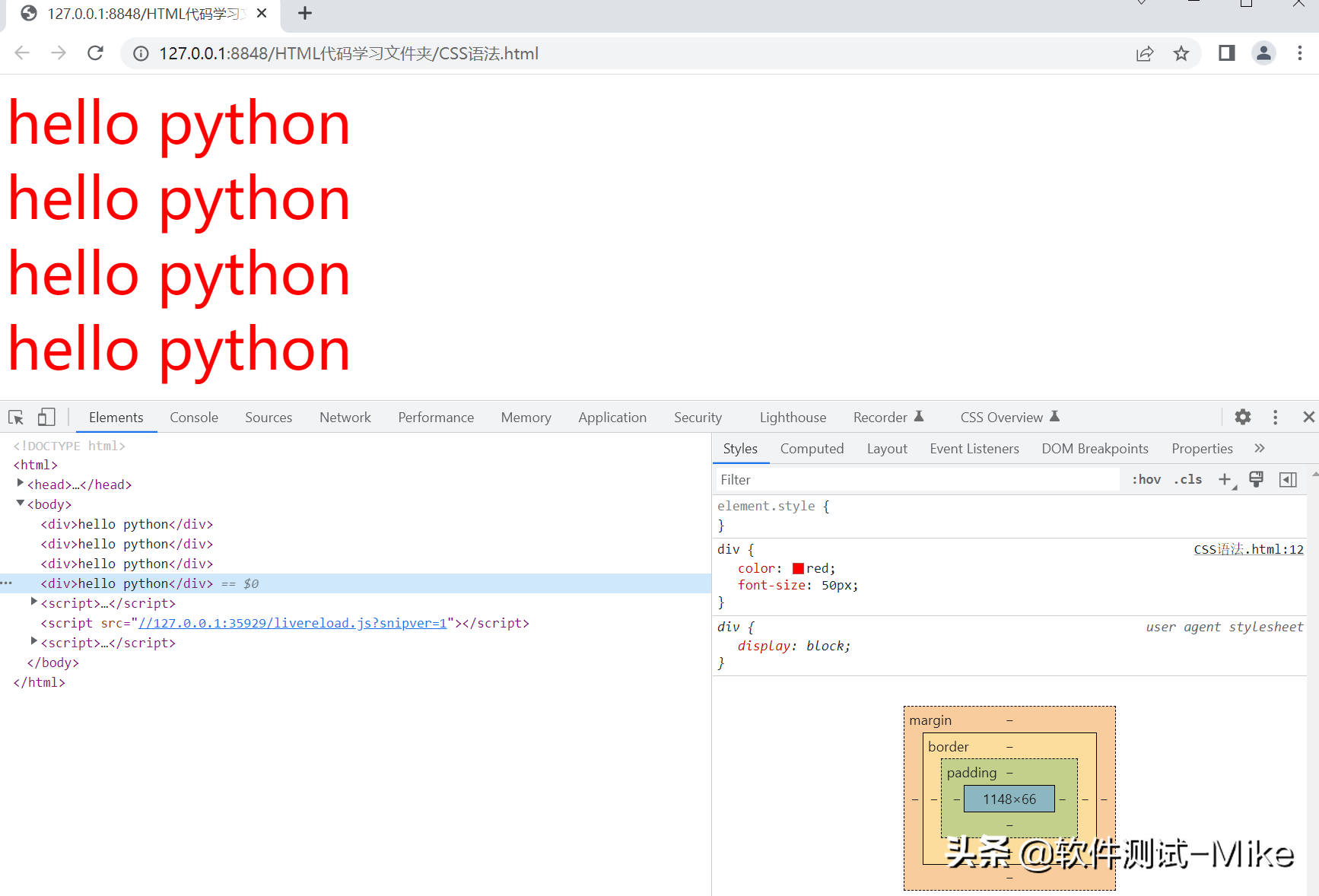
Task: Open the Recorder tab
Action: coord(888,418)
